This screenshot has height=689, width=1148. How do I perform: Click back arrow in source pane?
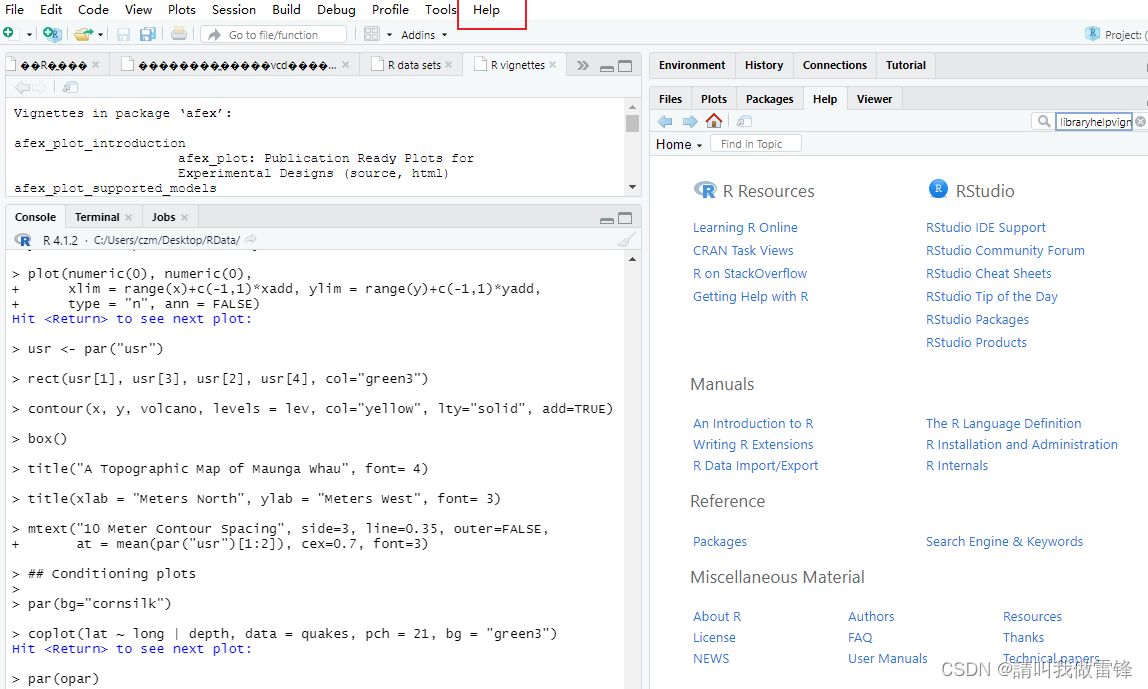click(22, 87)
